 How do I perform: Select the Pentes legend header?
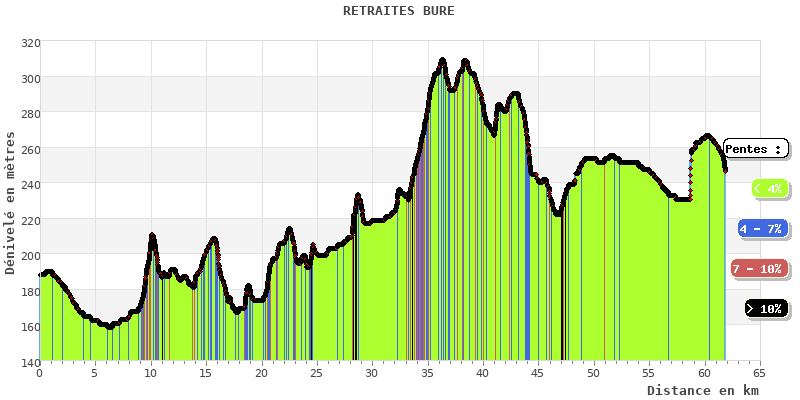755,149
